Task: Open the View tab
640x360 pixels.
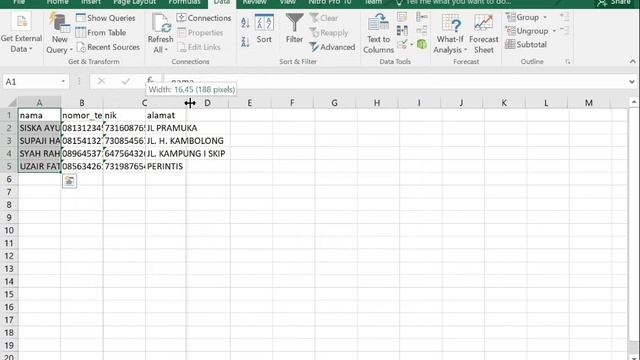Action: tap(287, 2)
